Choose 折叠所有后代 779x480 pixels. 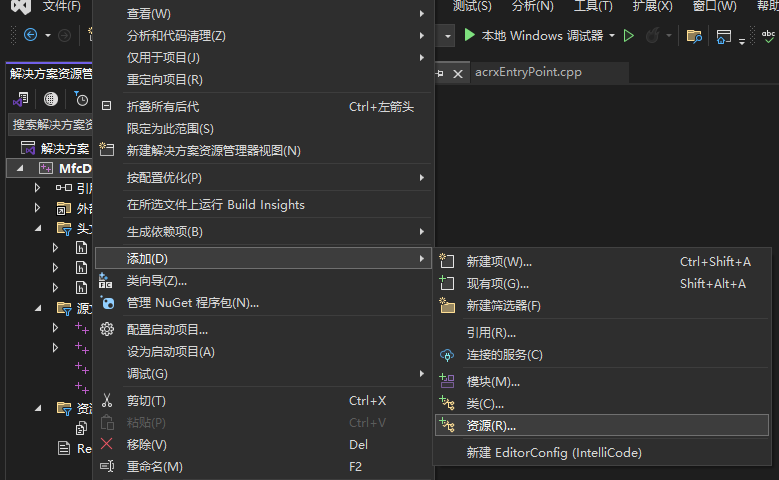pyautogui.click(x=264, y=106)
